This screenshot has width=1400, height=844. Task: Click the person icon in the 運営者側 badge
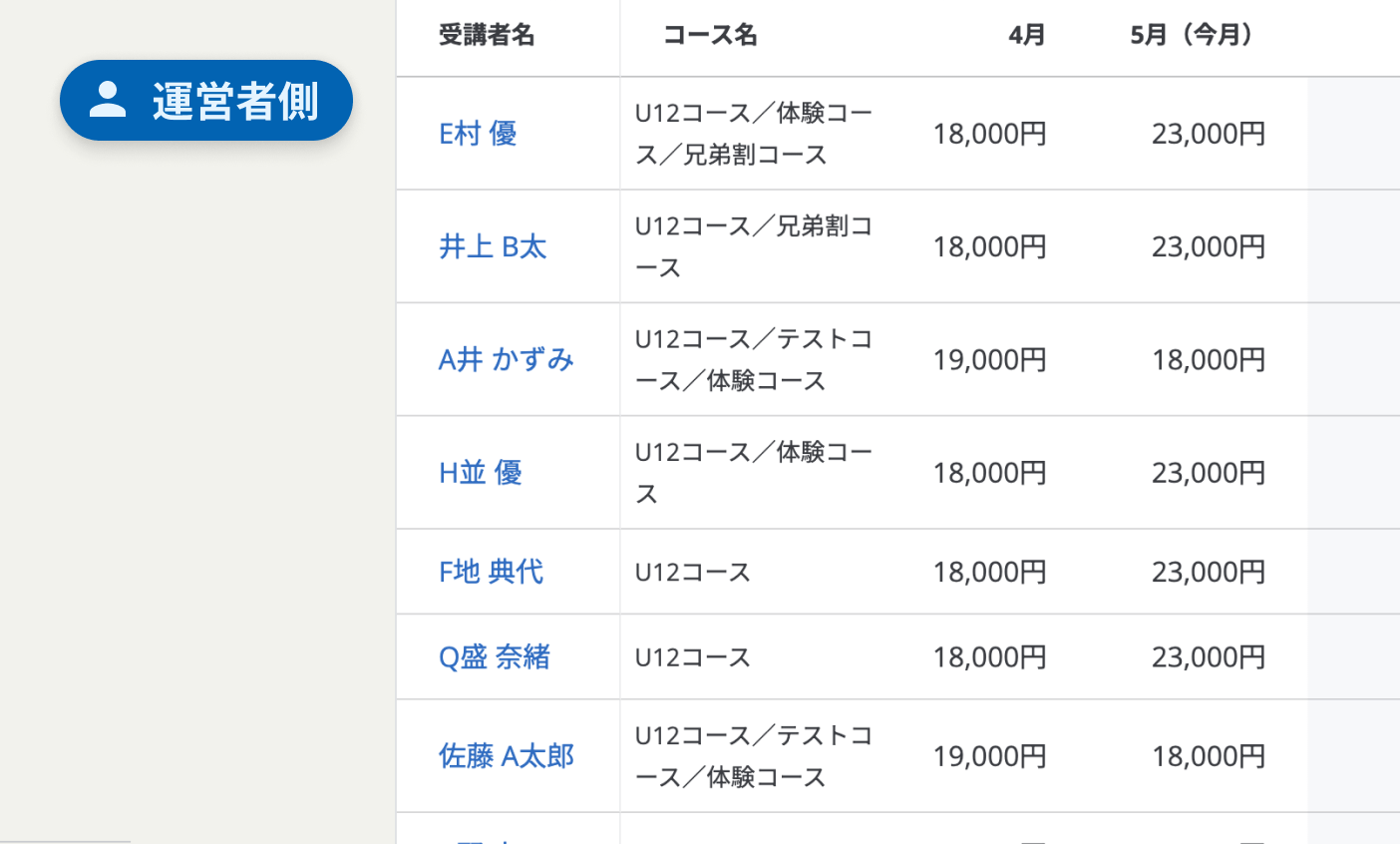pos(108,100)
